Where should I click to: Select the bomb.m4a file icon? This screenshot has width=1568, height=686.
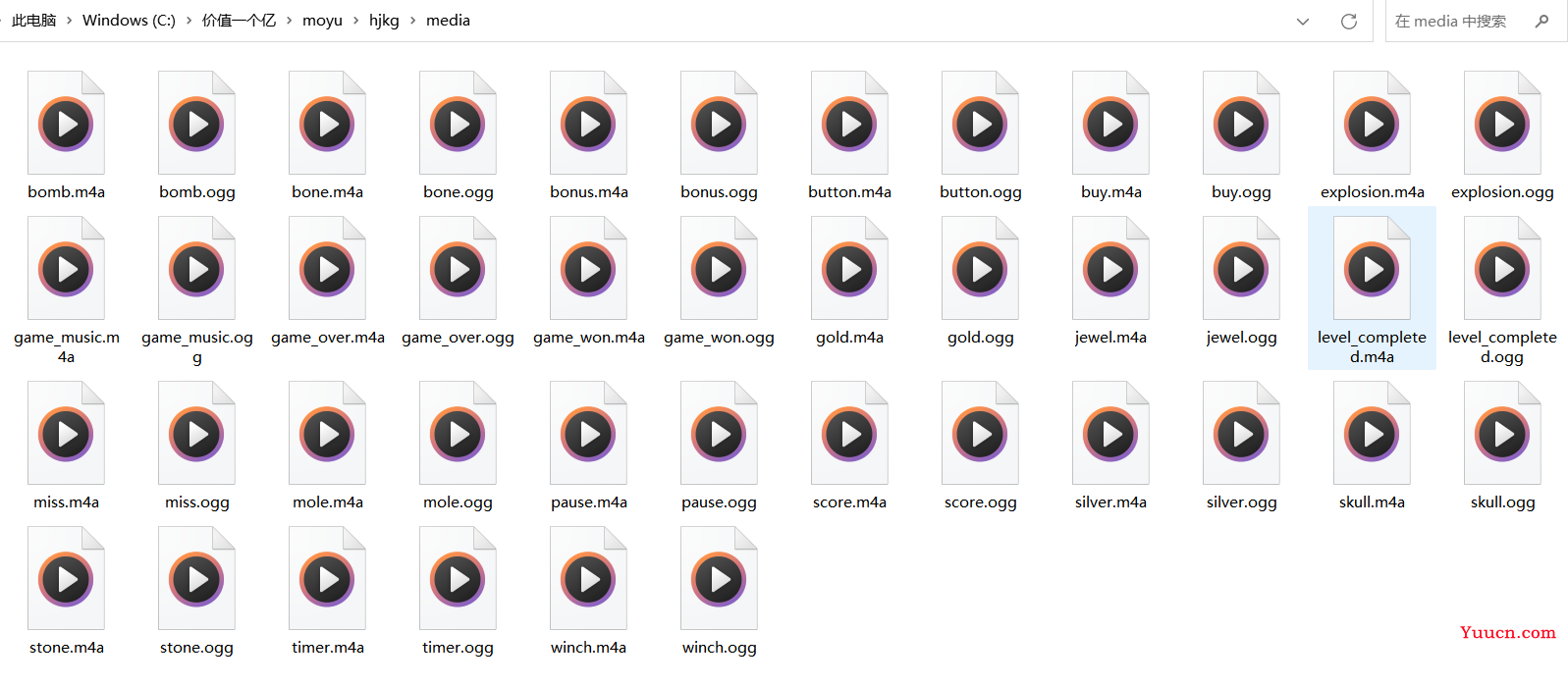point(66,123)
